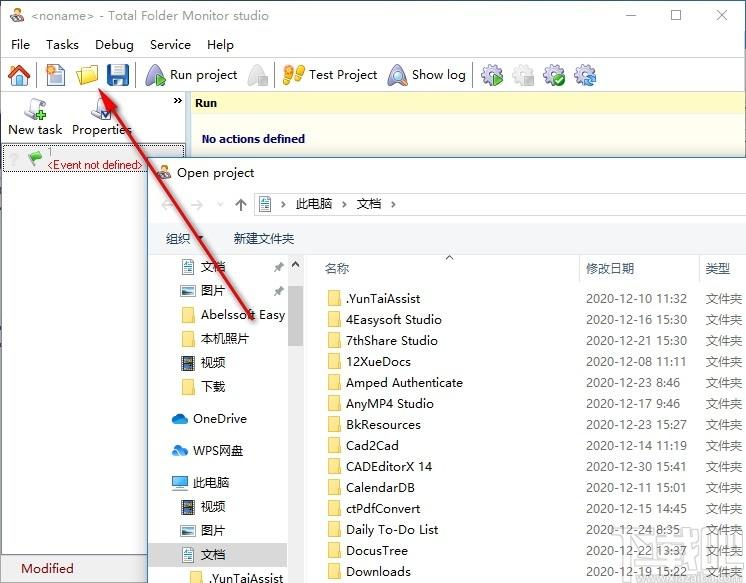Create a new project from toolbar
Viewport: 746px width, 583px height.
55,75
